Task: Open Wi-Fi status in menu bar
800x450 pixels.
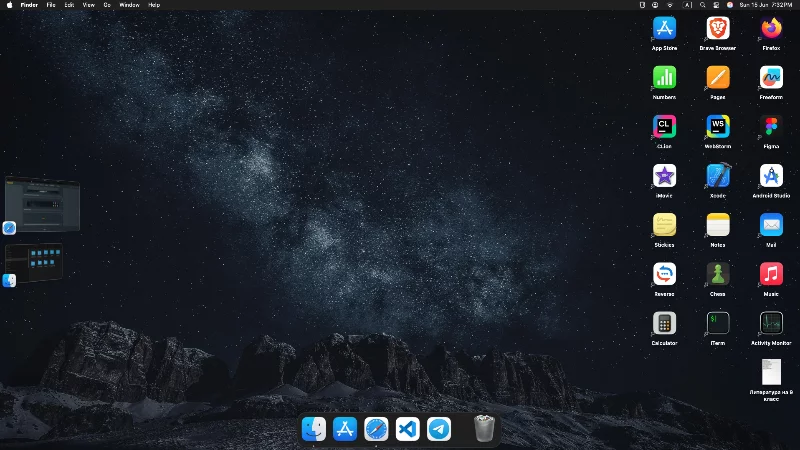Action: tap(670, 5)
